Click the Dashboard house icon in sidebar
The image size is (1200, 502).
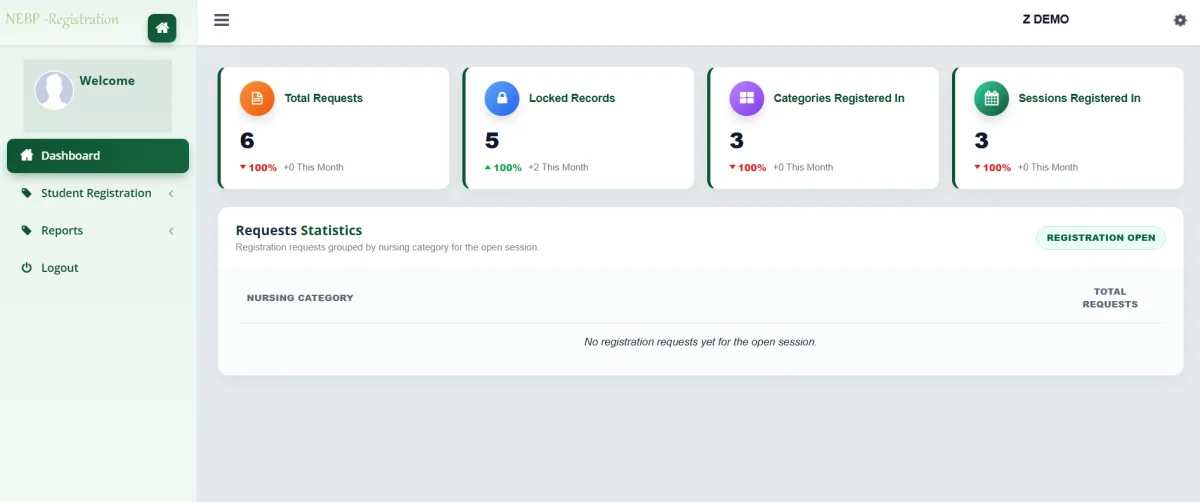(x=27, y=155)
